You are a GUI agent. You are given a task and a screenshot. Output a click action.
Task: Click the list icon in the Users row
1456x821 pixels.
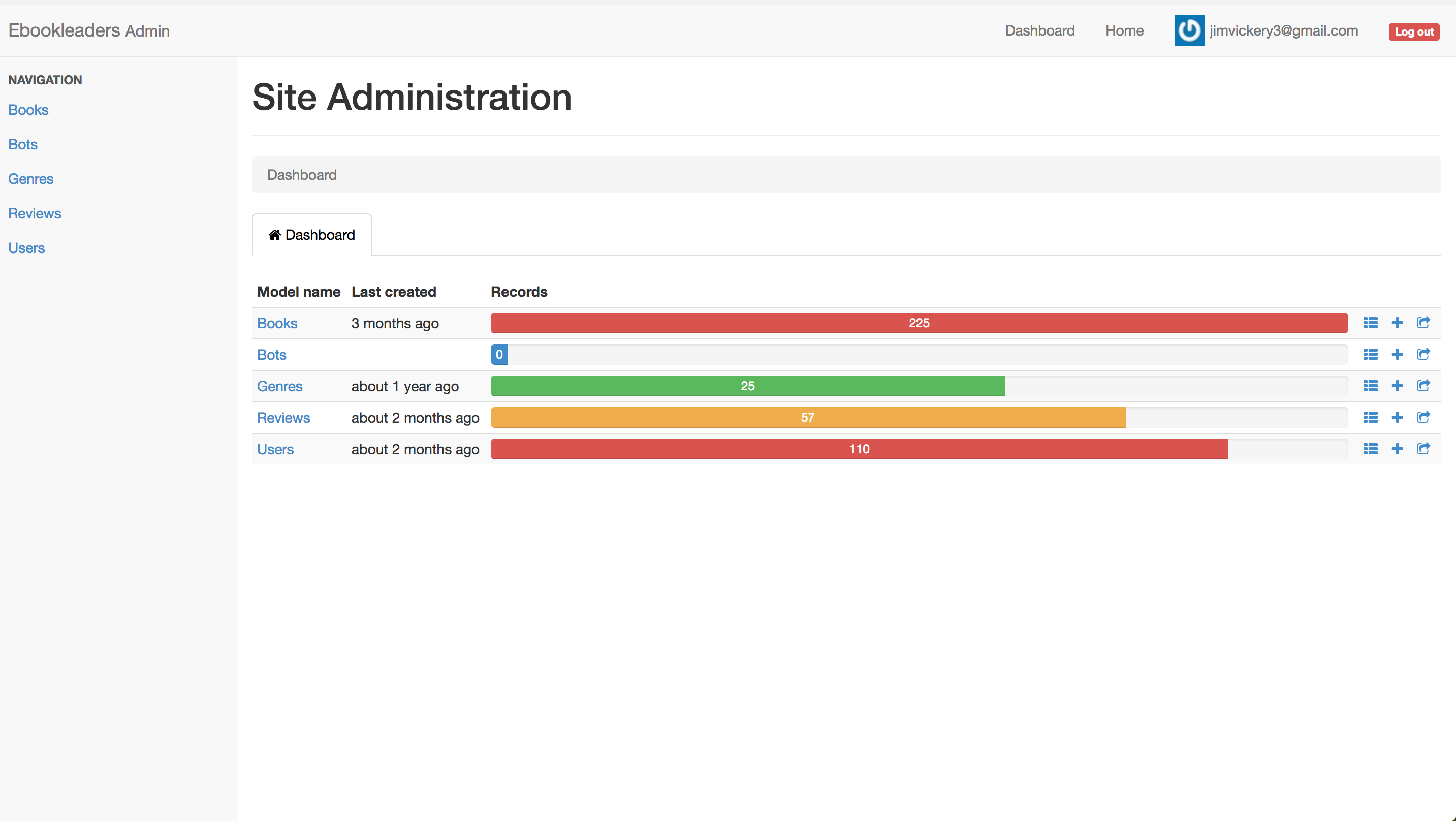(x=1370, y=449)
